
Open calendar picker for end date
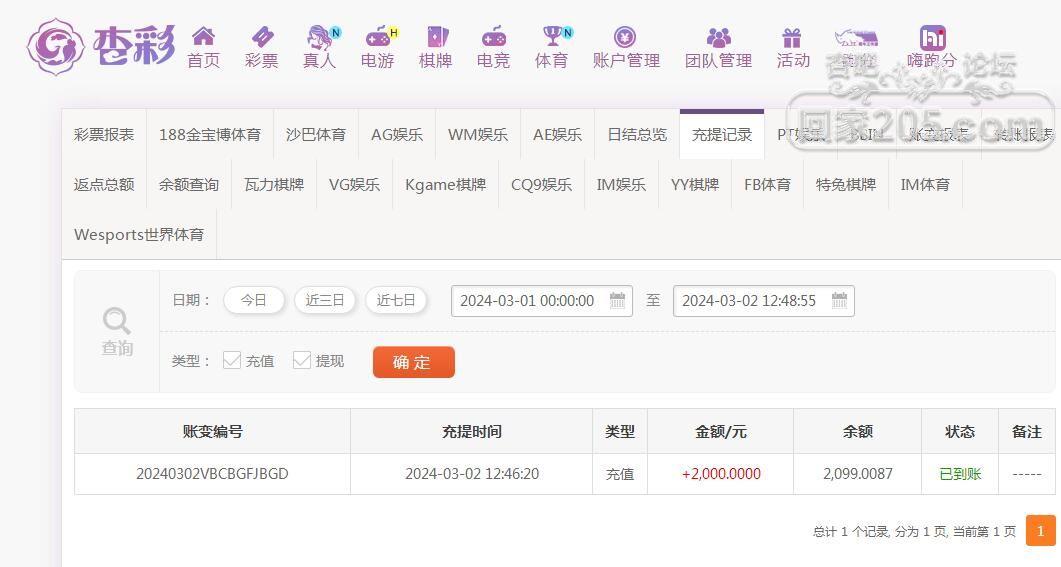[839, 300]
